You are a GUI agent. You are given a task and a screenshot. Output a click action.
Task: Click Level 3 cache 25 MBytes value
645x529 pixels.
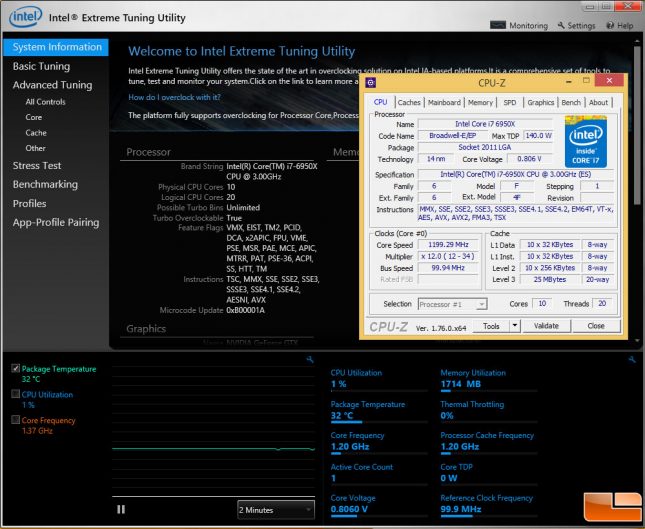click(550, 279)
